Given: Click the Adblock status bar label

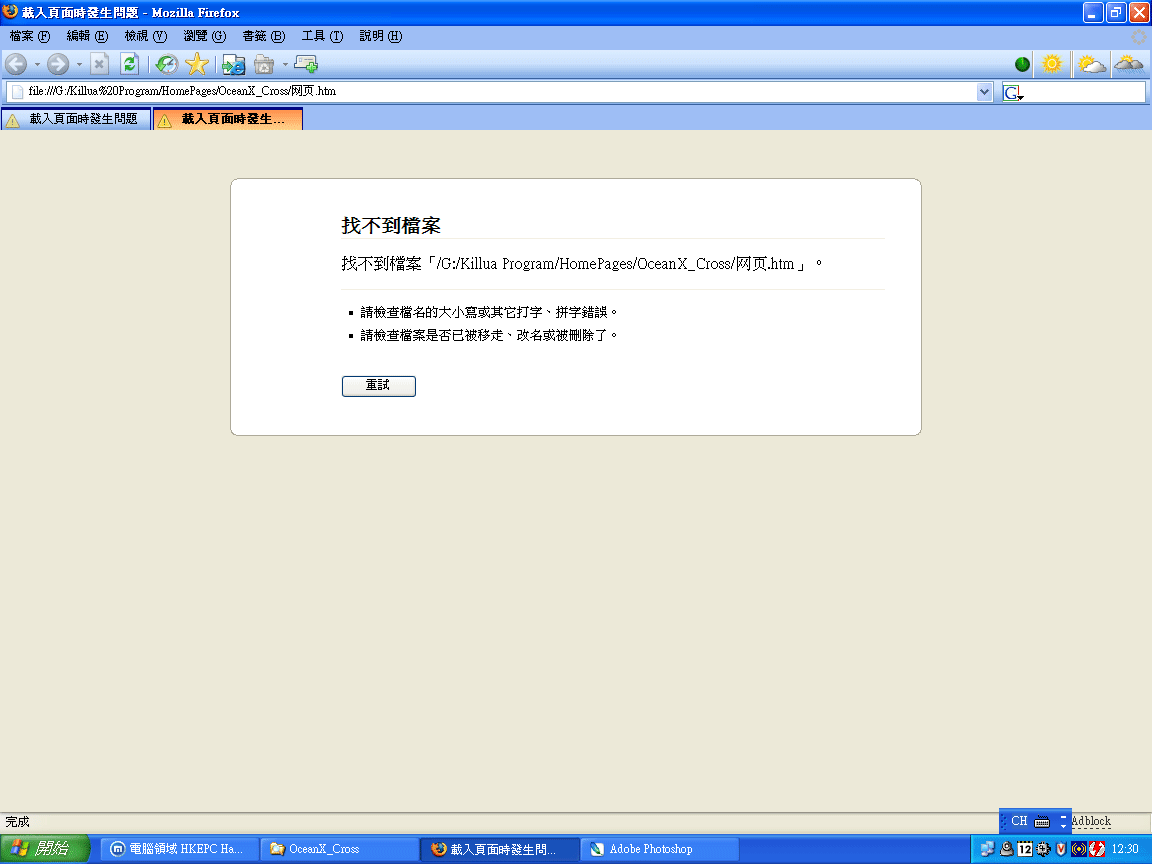Looking at the screenshot, I should point(1091,821).
